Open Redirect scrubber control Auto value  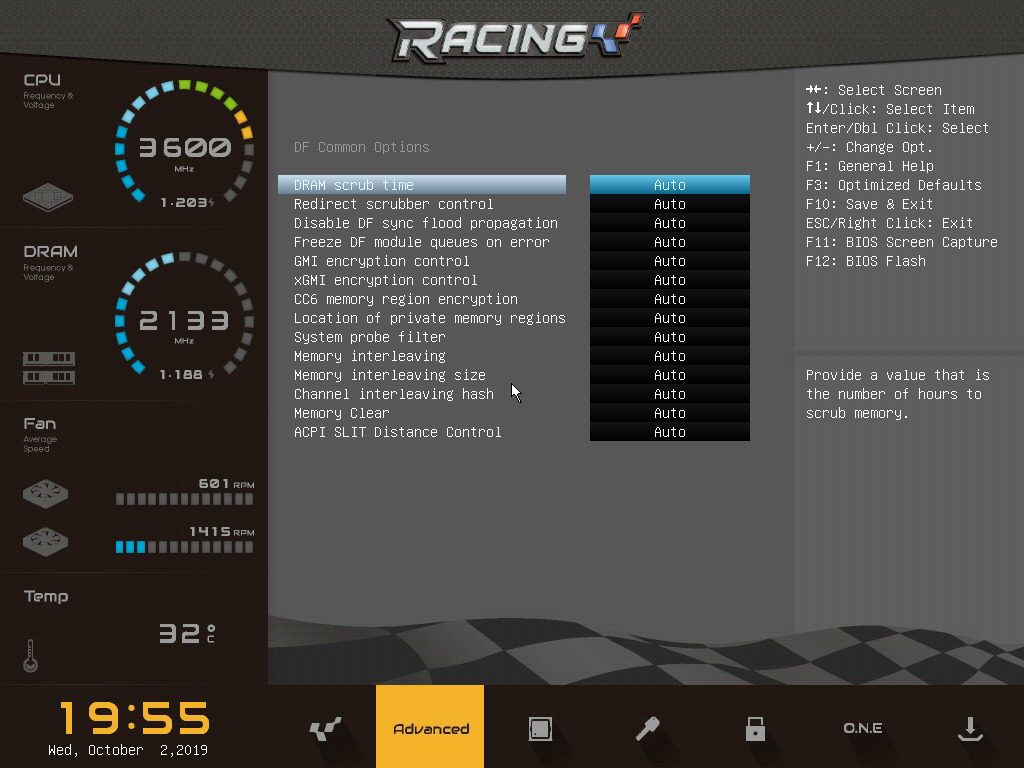tap(669, 204)
